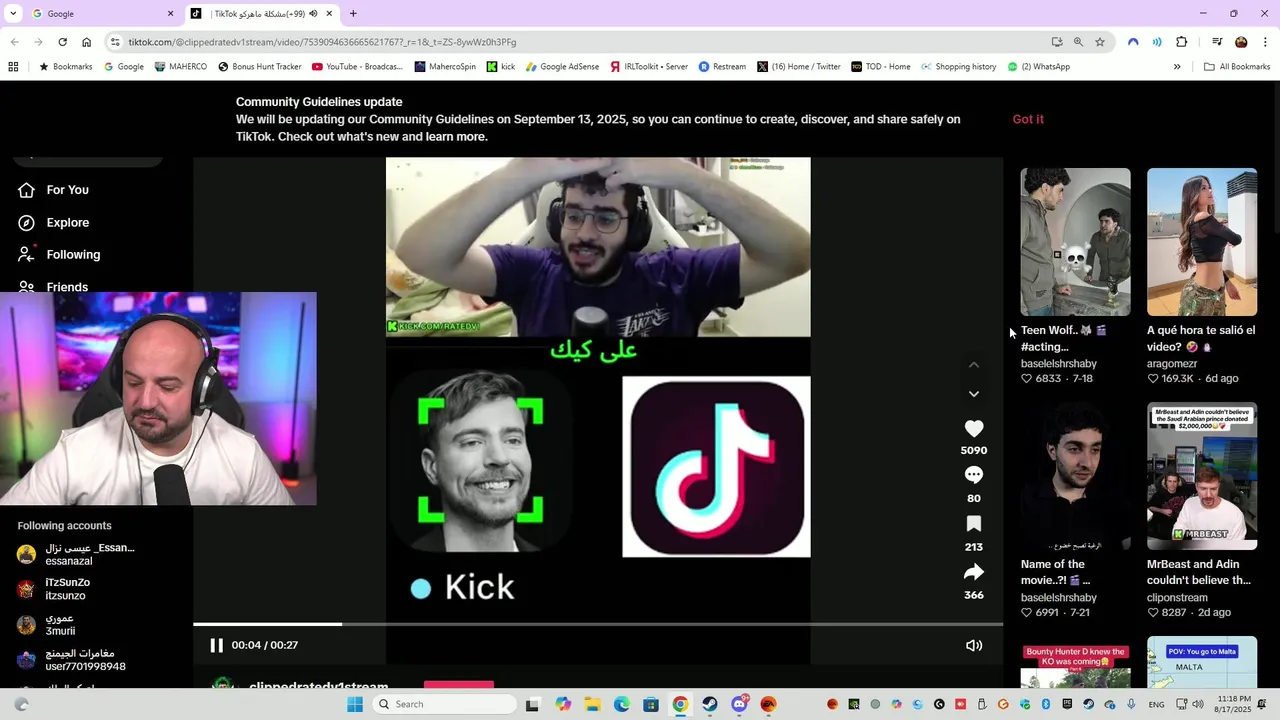Image resolution: width=1280 pixels, height=720 pixels.
Task: Open the Bonus Hunt Tracker bookmark
Action: 259,67
